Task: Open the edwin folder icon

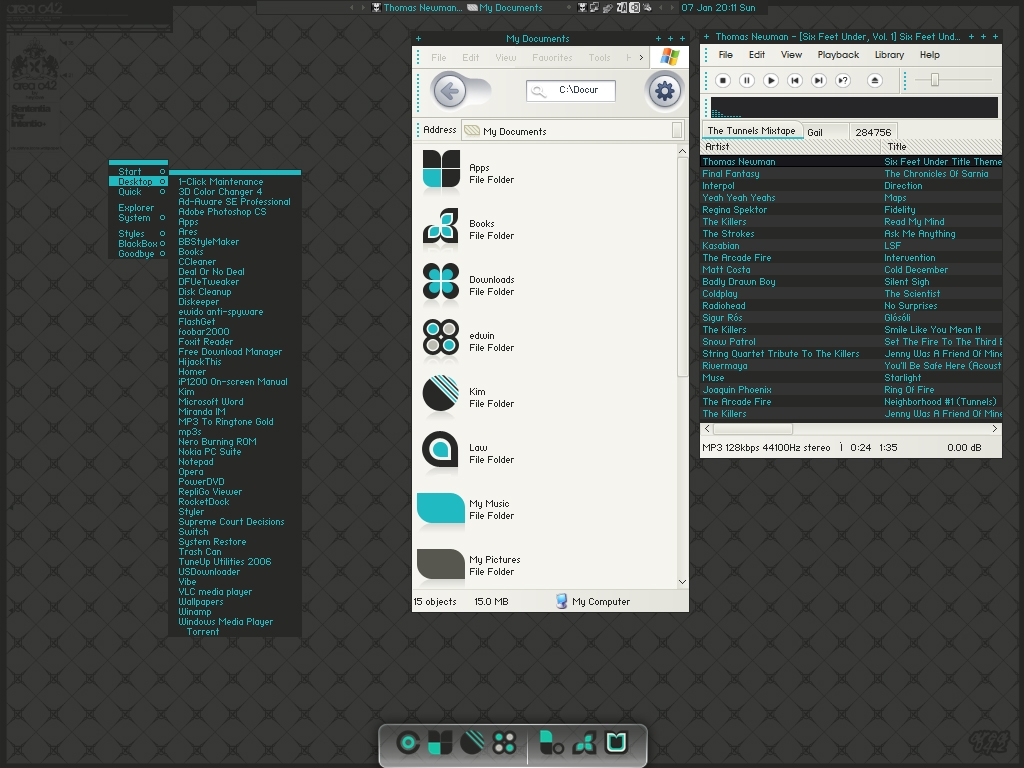Action: [x=441, y=337]
